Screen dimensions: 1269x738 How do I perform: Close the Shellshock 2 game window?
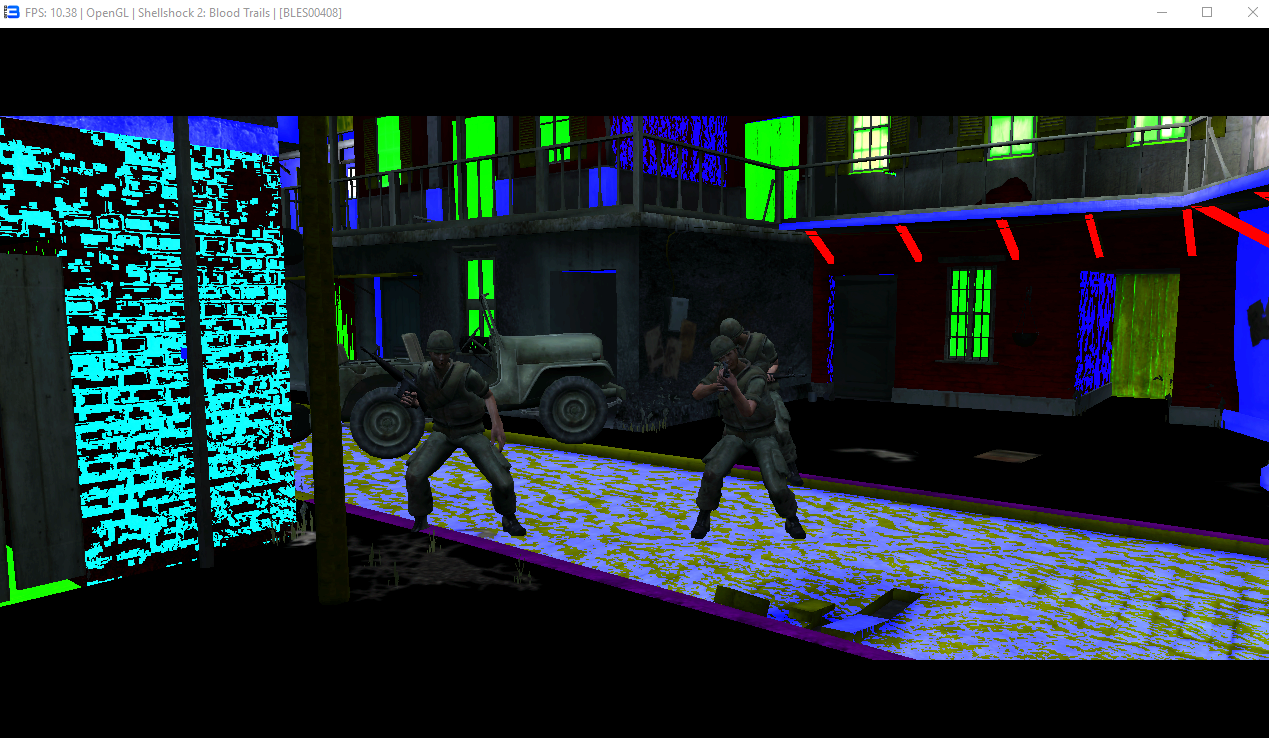1252,12
